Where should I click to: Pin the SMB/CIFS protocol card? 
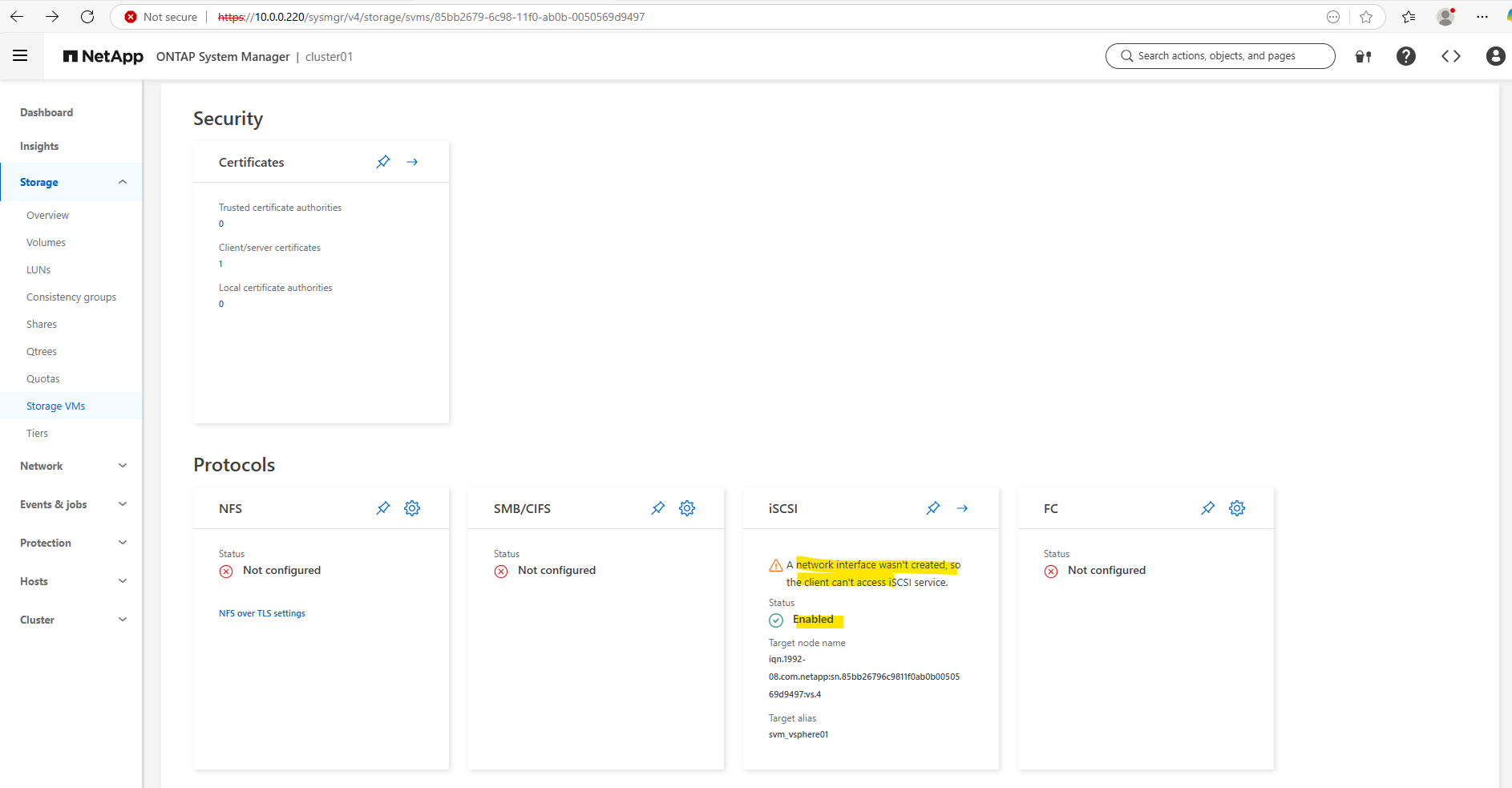click(x=658, y=508)
